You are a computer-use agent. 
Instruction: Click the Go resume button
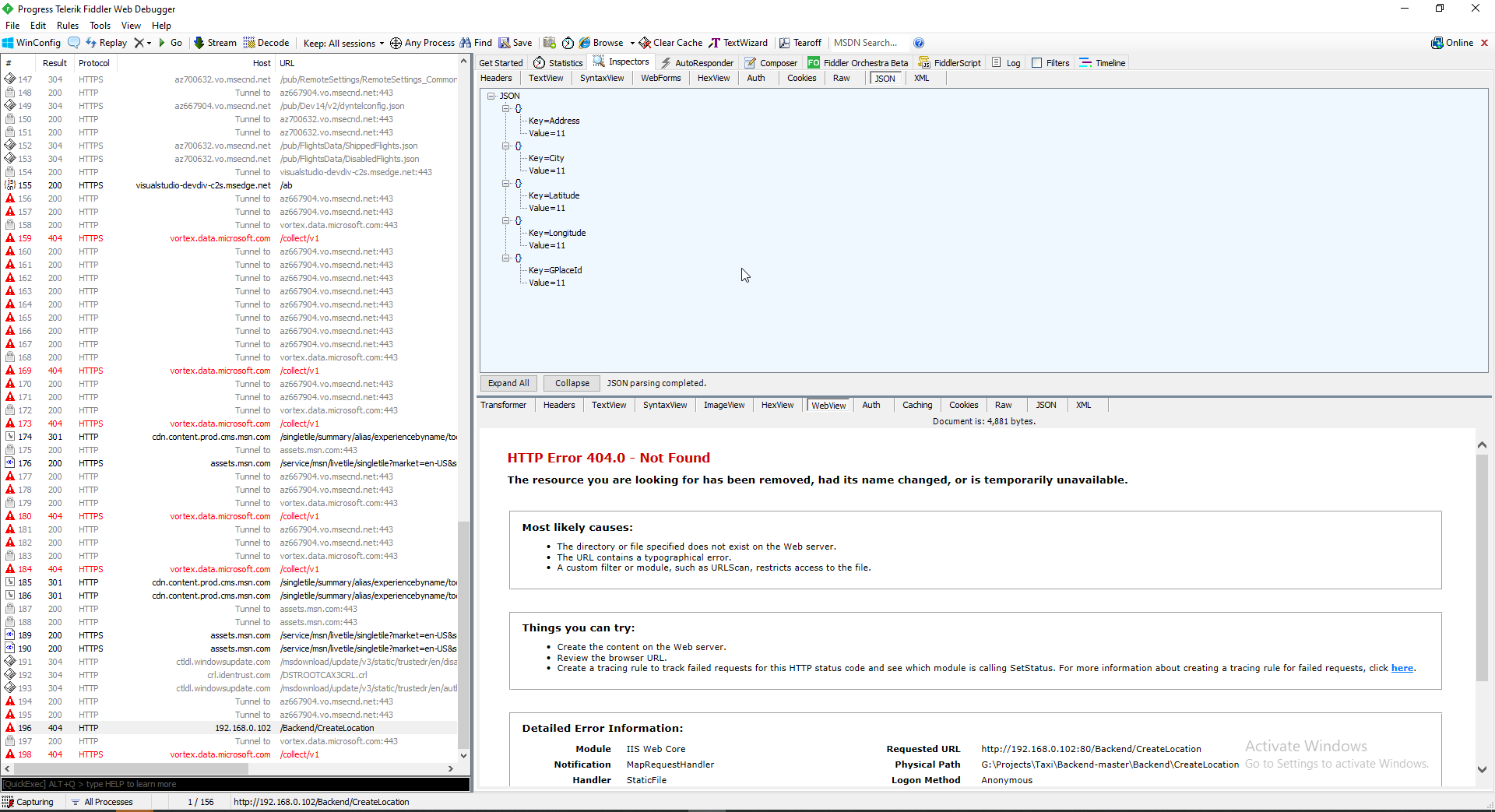pyautogui.click(x=171, y=43)
